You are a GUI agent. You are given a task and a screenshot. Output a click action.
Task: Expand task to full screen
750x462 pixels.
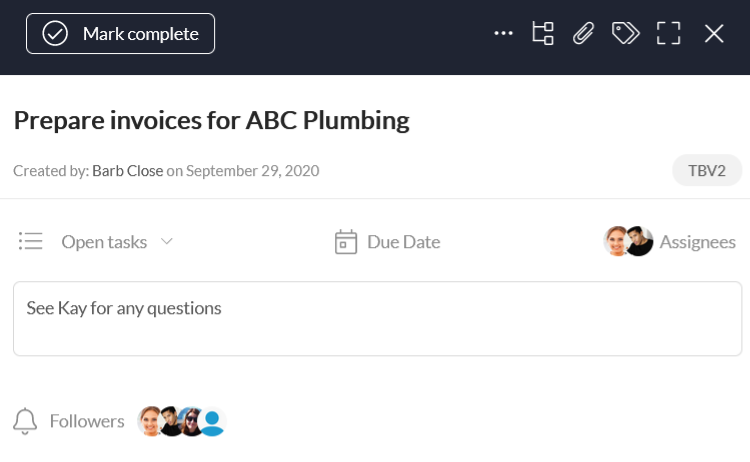[668, 34]
